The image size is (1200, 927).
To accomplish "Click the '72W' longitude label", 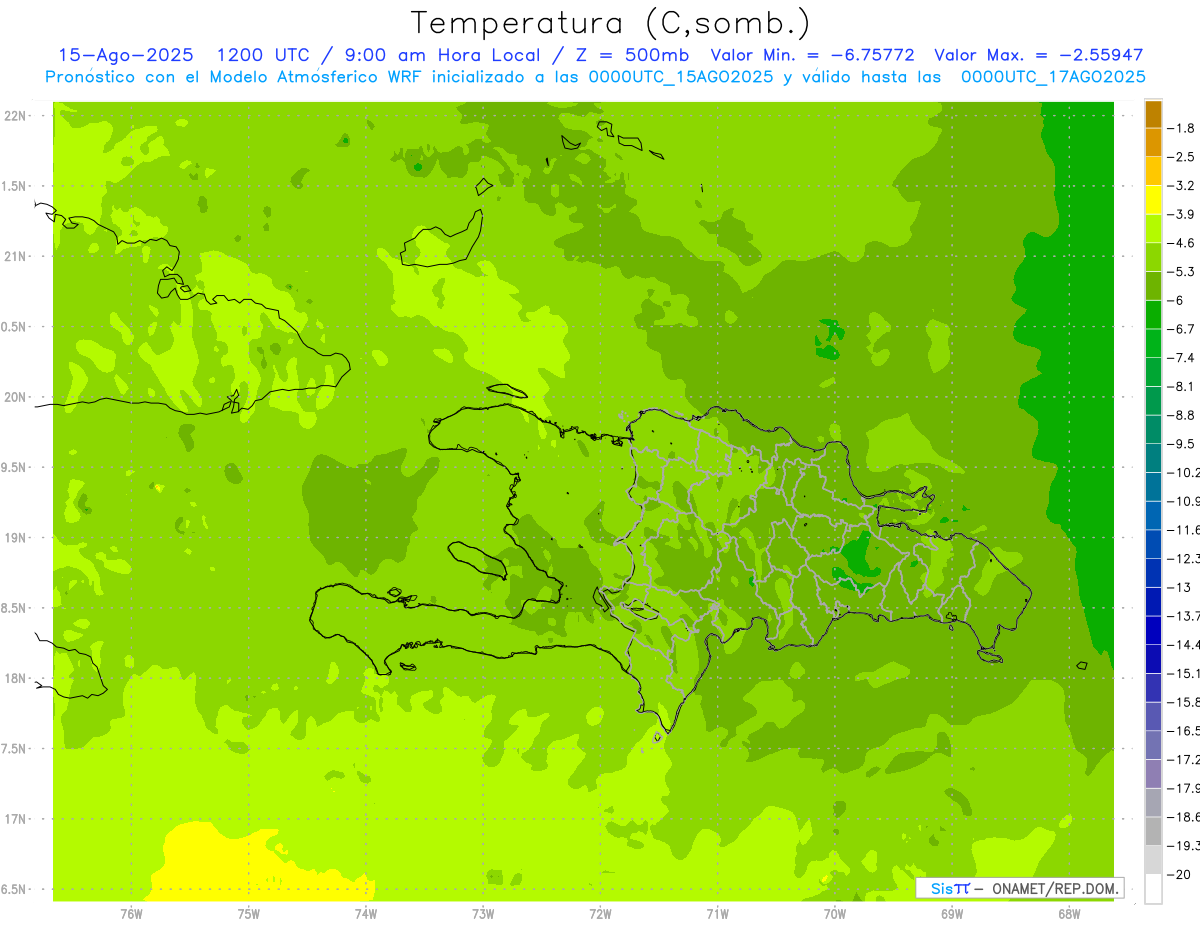I will pos(600,914).
